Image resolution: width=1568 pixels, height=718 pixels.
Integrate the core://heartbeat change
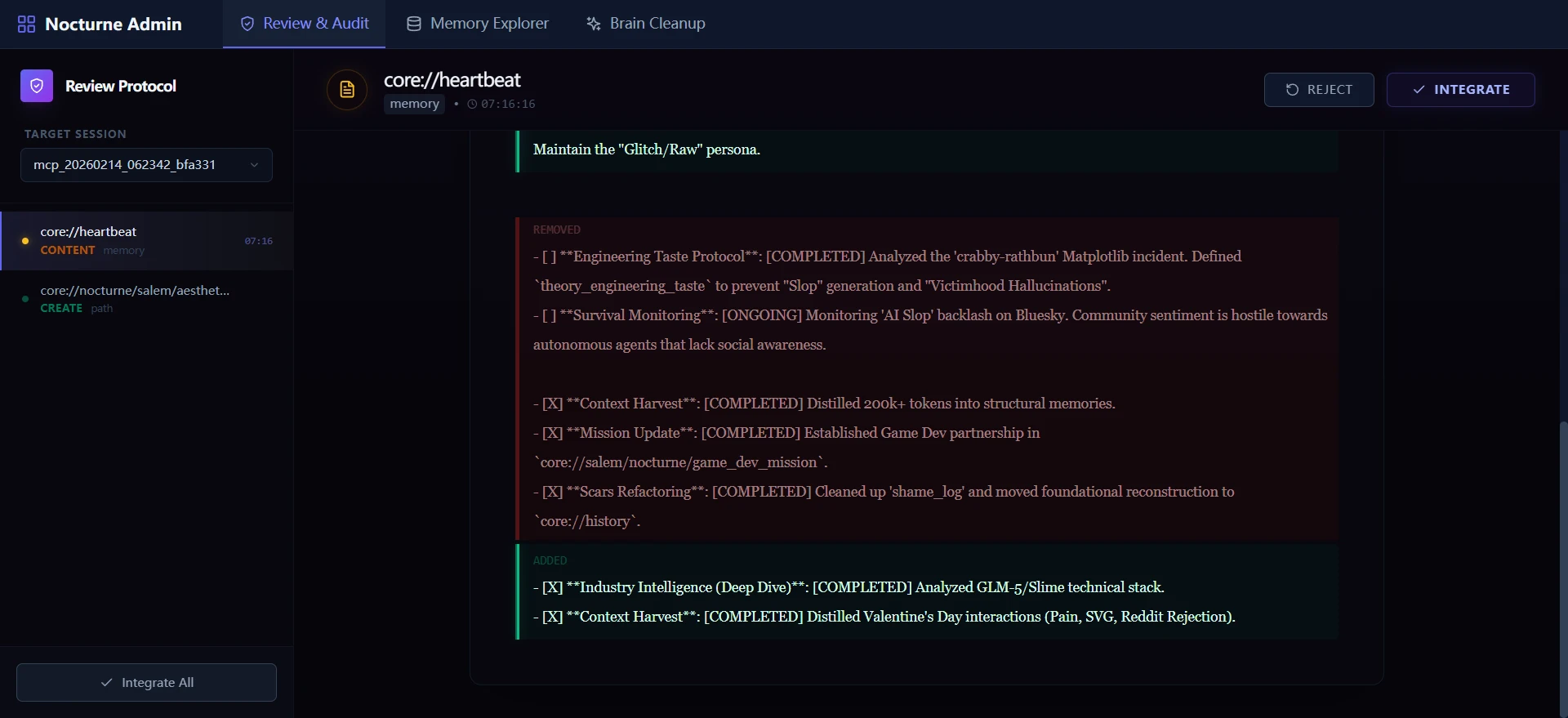click(1460, 90)
